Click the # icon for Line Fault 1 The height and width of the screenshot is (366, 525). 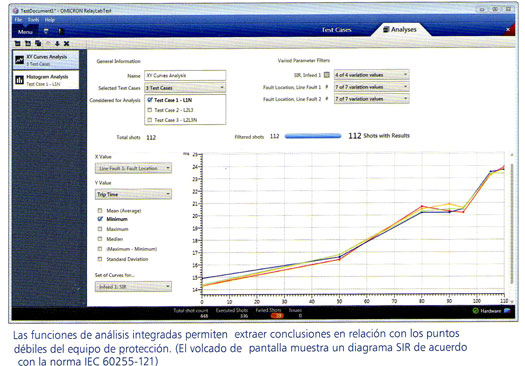(327, 87)
